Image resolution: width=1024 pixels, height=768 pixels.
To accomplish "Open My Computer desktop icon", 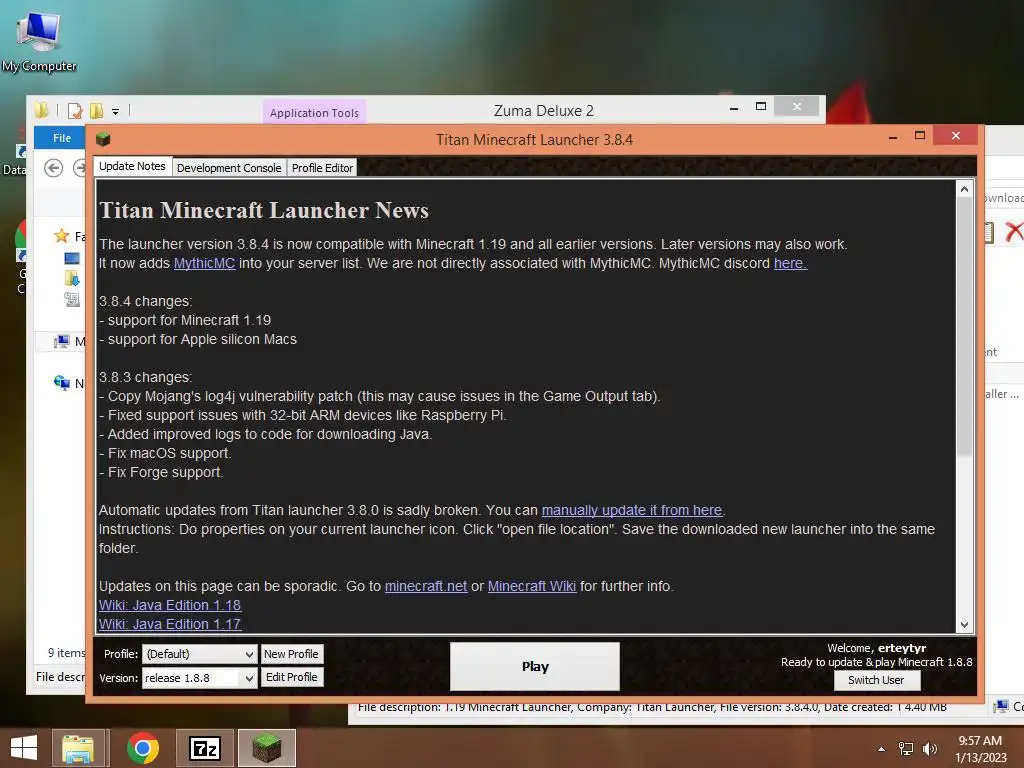I will tap(39, 40).
